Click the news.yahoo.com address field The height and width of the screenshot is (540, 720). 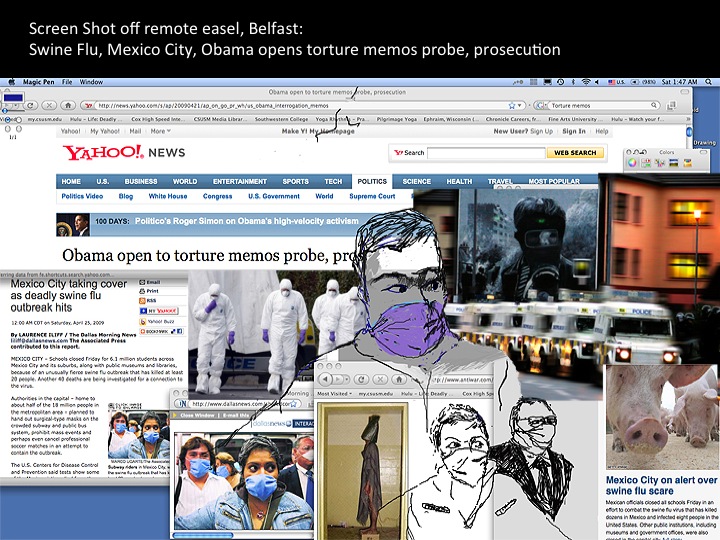coord(303,106)
